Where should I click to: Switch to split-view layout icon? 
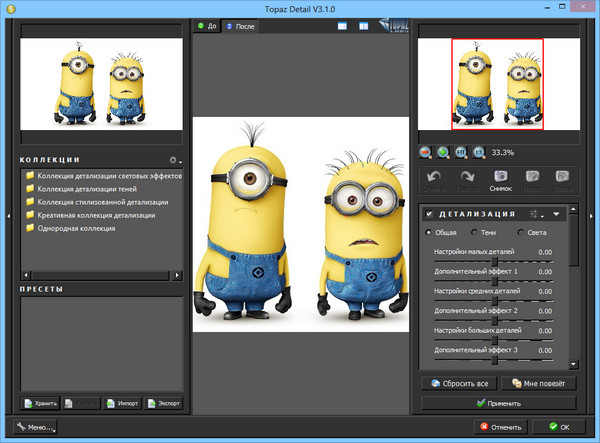tap(363, 25)
